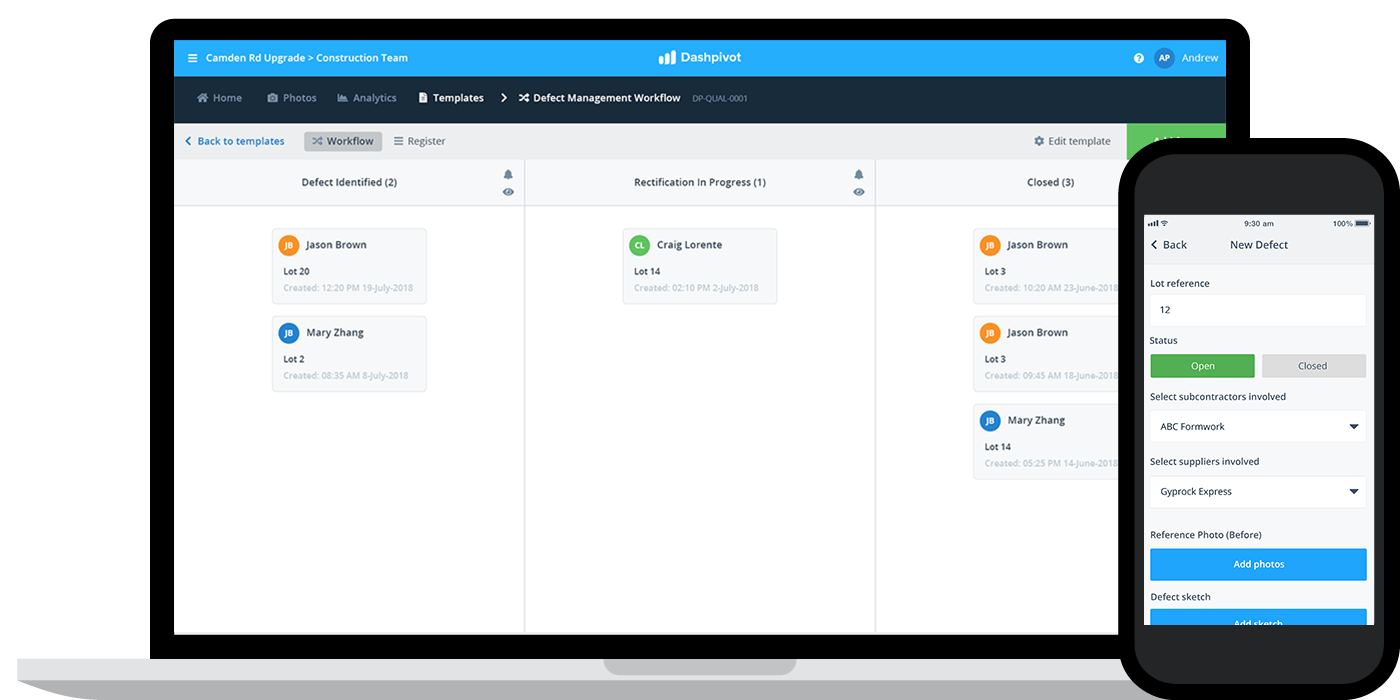Click bell icon in Defect Identified column
Viewport: 1400px width, 700px height.
(x=508, y=174)
